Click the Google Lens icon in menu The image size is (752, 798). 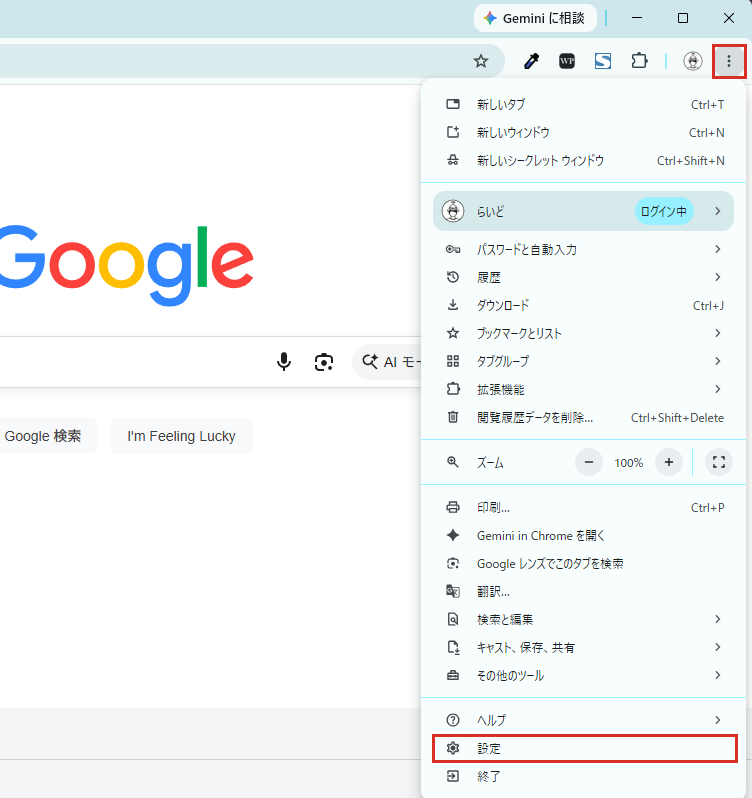coord(453,563)
